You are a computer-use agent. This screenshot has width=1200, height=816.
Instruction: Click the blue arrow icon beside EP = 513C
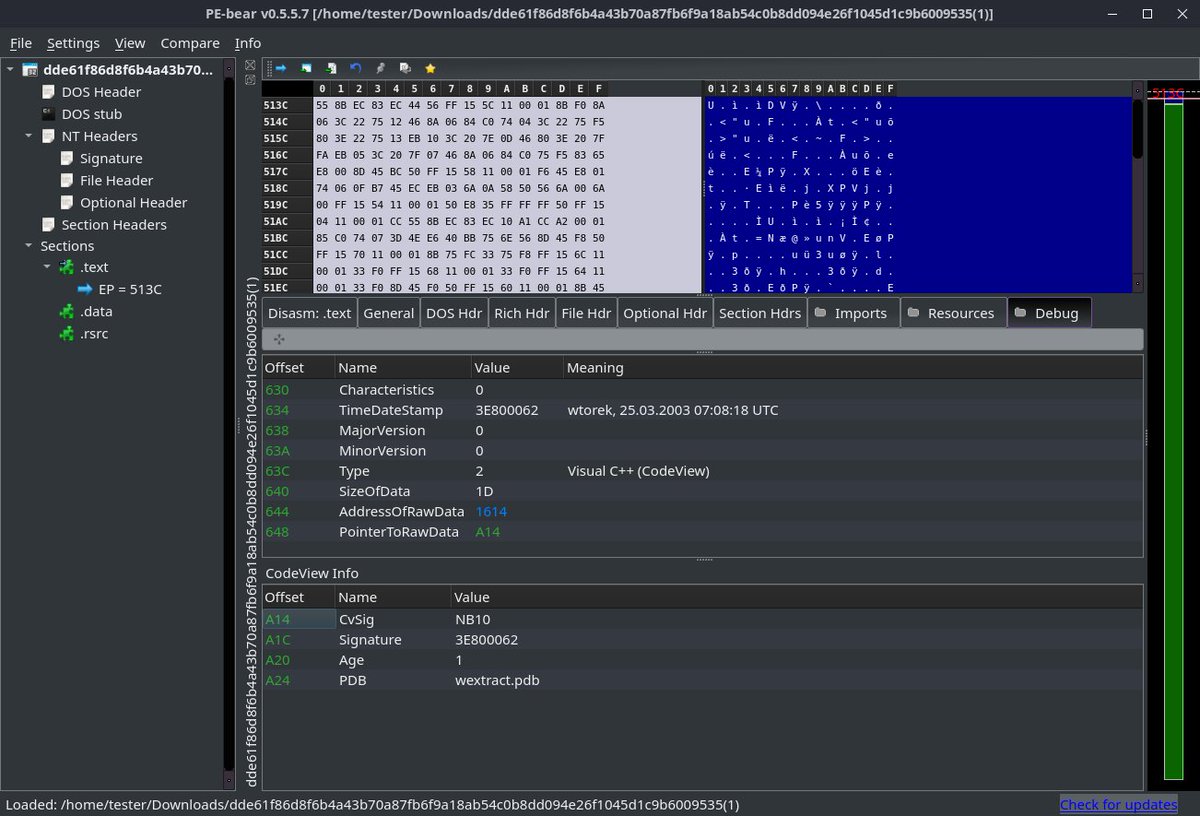pyautogui.click(x=85, y=289)
